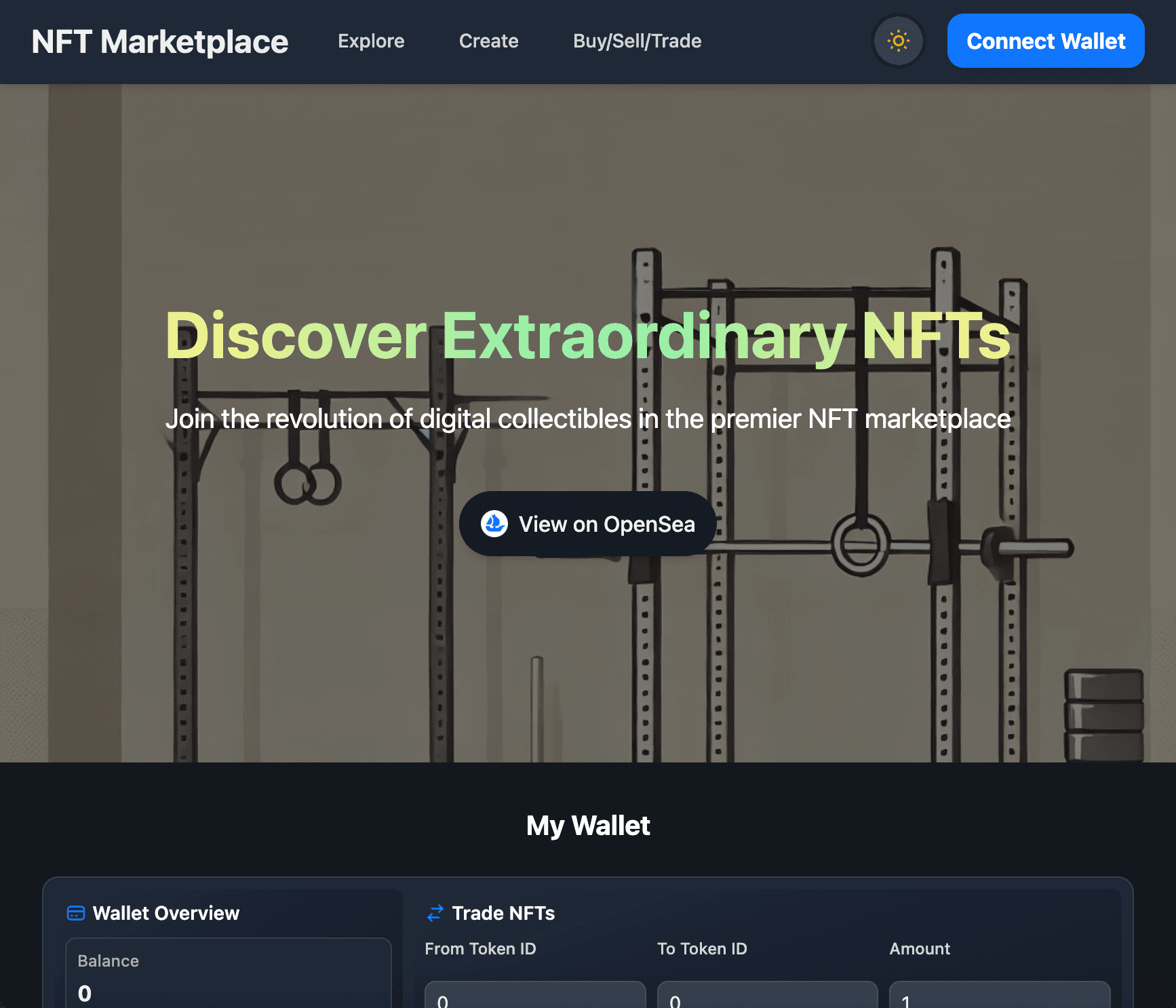Click the credit card icon beside Wallet Overview
The height and width of the screenshot is (1008, 1176).
pyautogui.click(x=77, y=913)
